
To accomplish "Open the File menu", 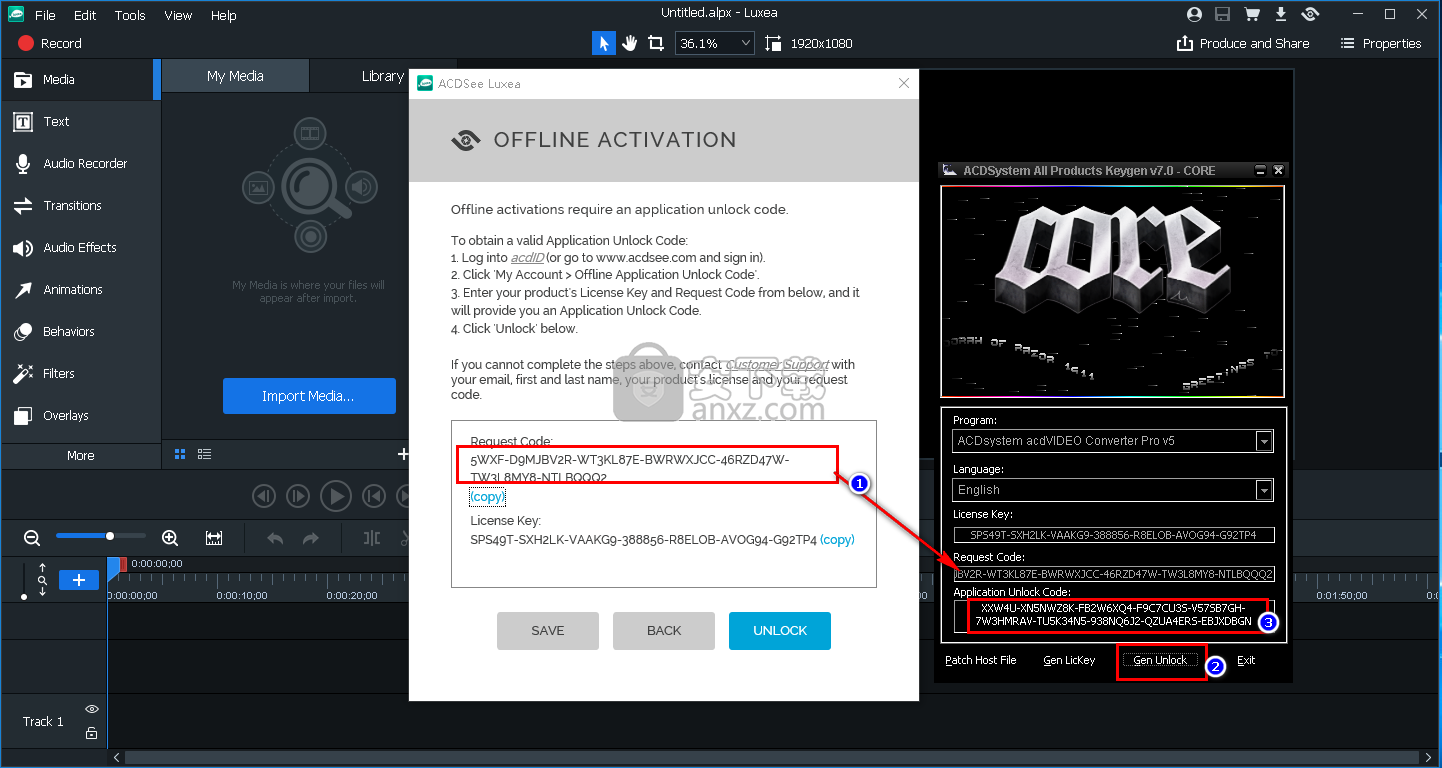I will [45, 15].
